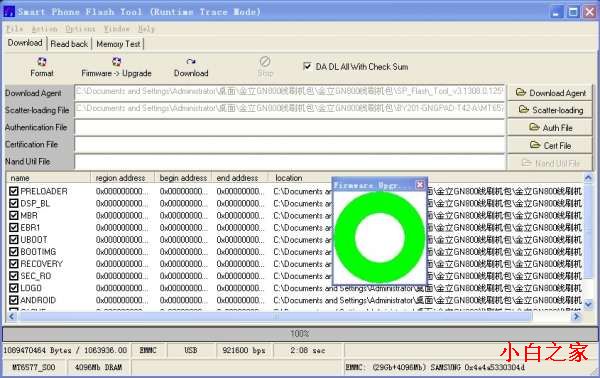Click the Scatter-loading browse button
The height and width of the screenshot is (378, 600).
[550, 110]
